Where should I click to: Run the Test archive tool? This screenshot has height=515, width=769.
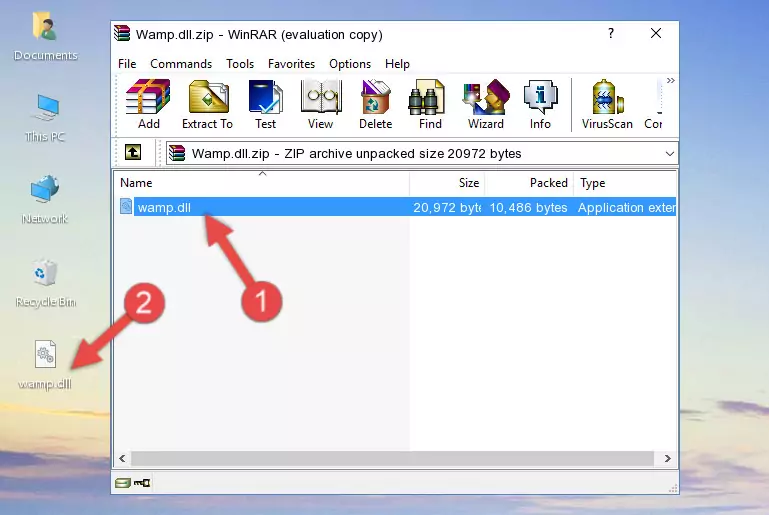pos(265,104)
